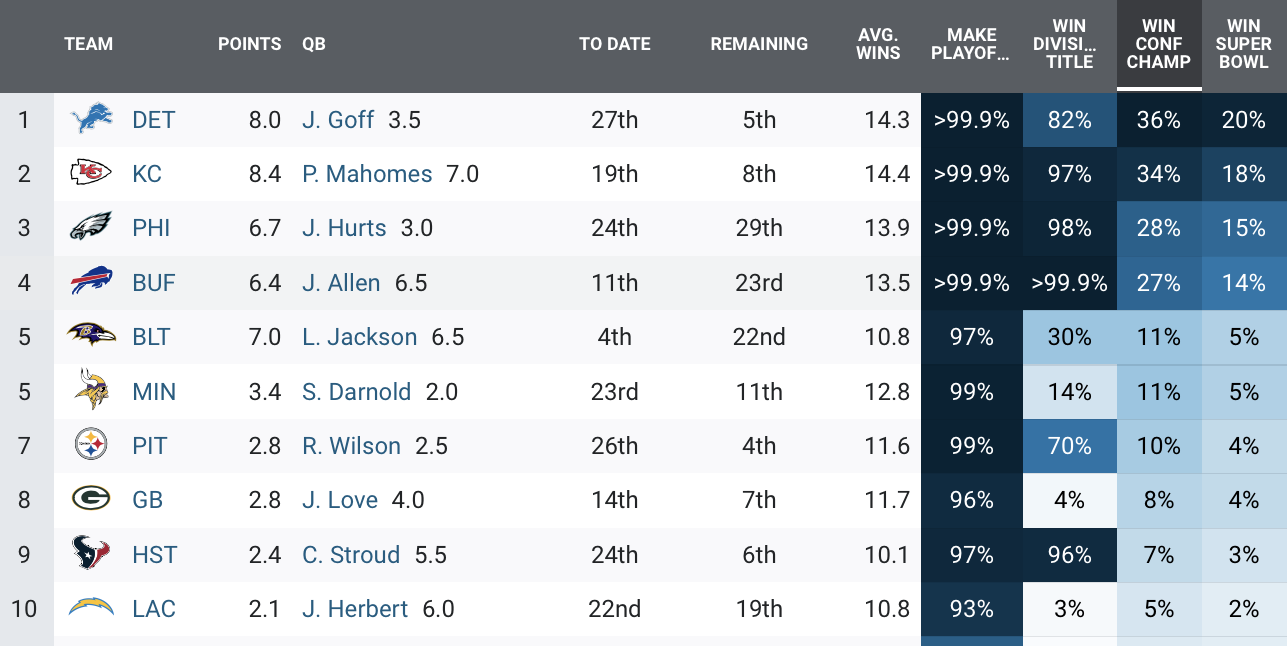Open the L. Jackson quarterback link

tap(359, 337)
